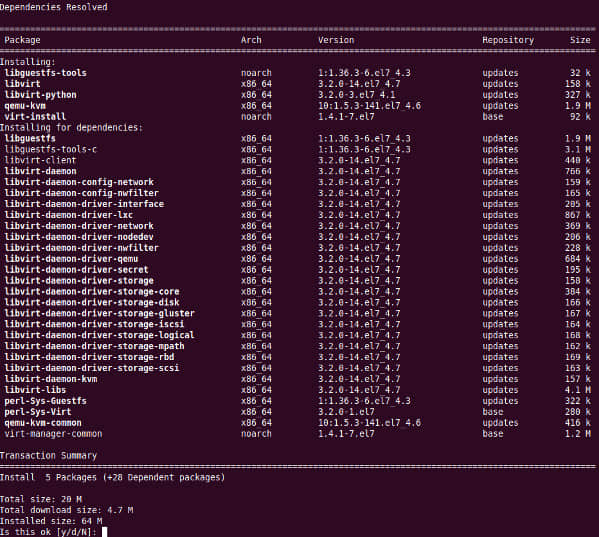Image resolution: width=599 pixels, height=537 pixels.
Task: Click 'libvirt-daemon-driver-storage-rbd' name
Action: coord(89,357)
